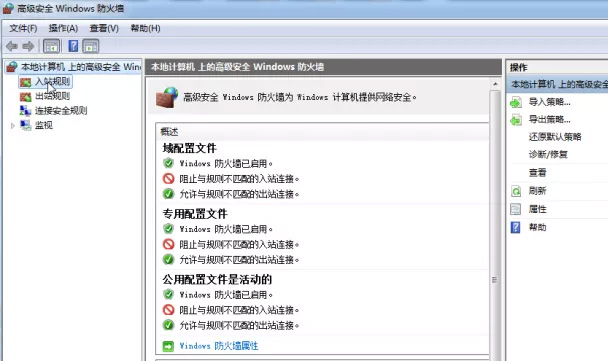Select the 入站规则 inbound rules node
Image resolution: width=608 pixels, height=361 pixels.
52,81
